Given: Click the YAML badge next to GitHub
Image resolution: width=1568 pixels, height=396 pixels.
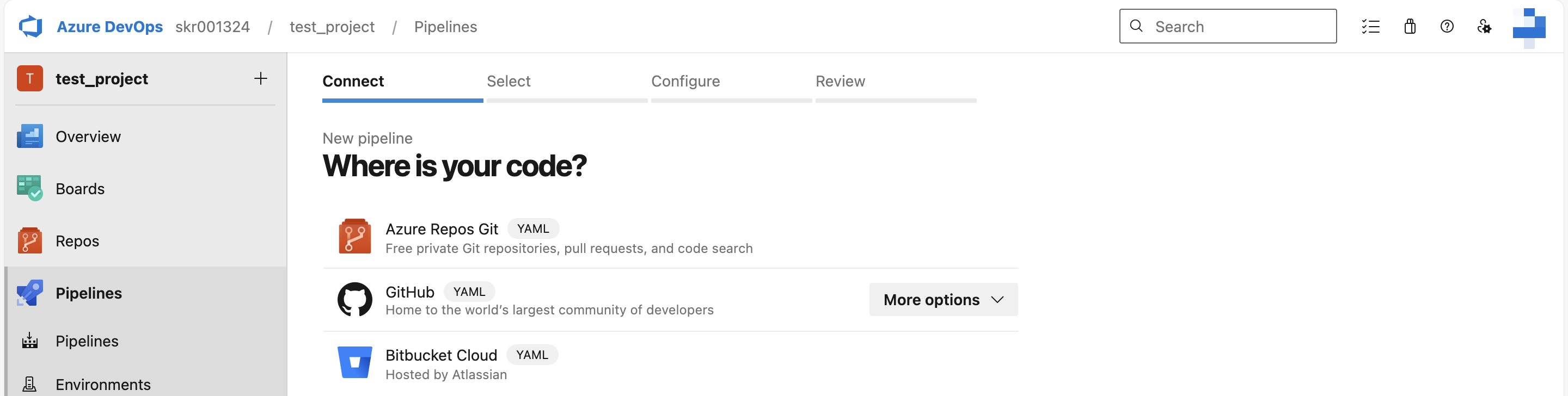Looking at the screenshot, I should click(x=469, y=292).
